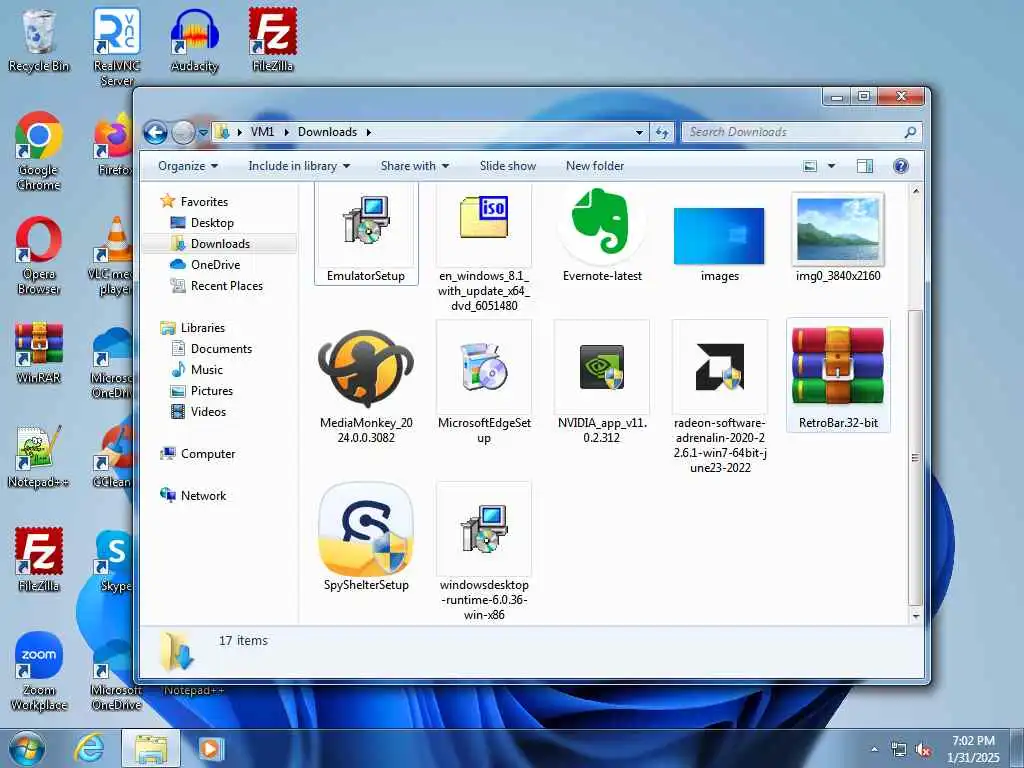Open Zoom Workplace desktop shortcut
Screen dimensions: 1024x768
click(39, 671)
